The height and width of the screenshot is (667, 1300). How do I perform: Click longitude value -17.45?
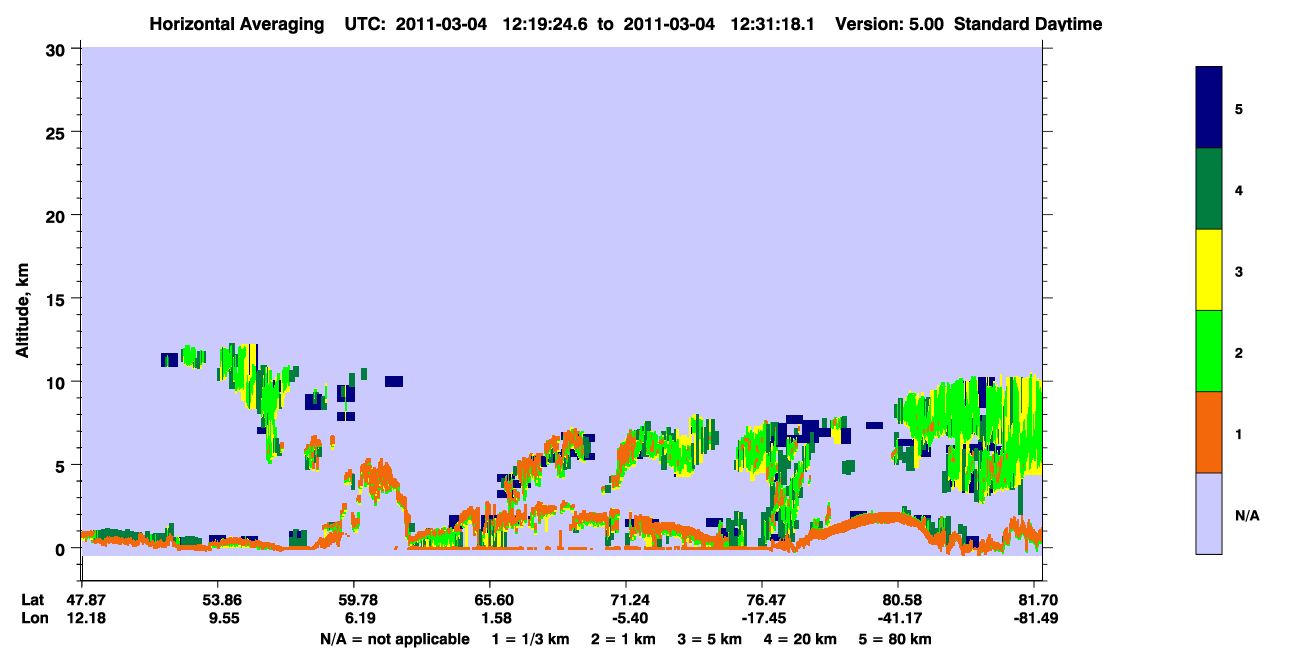(x=763, y=618)
